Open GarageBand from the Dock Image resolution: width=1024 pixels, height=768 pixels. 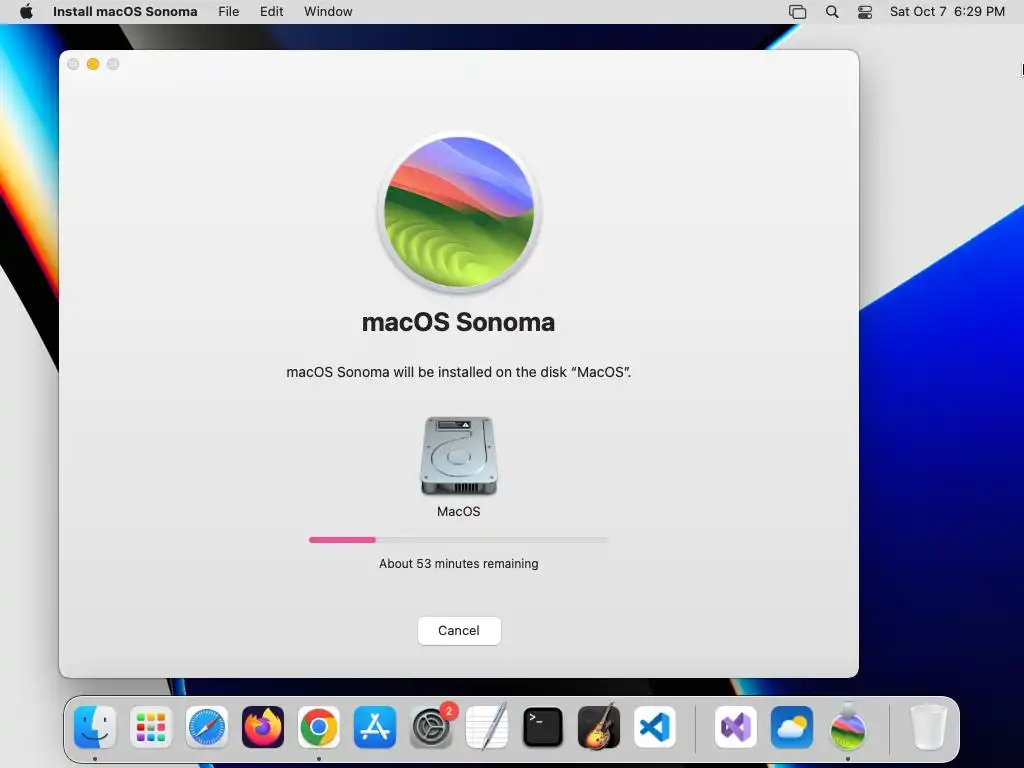599,727
